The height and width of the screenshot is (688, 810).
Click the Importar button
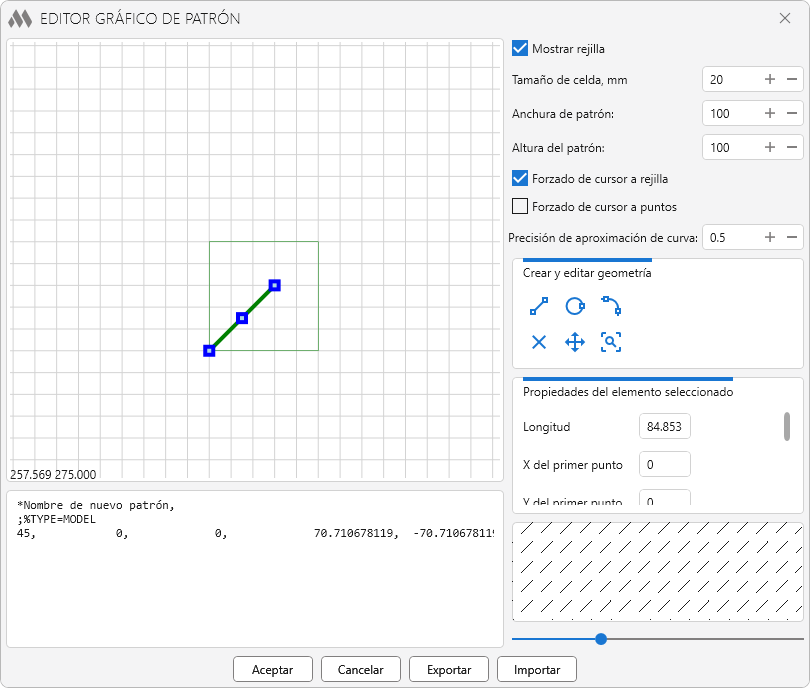click(x=537, y=669)
